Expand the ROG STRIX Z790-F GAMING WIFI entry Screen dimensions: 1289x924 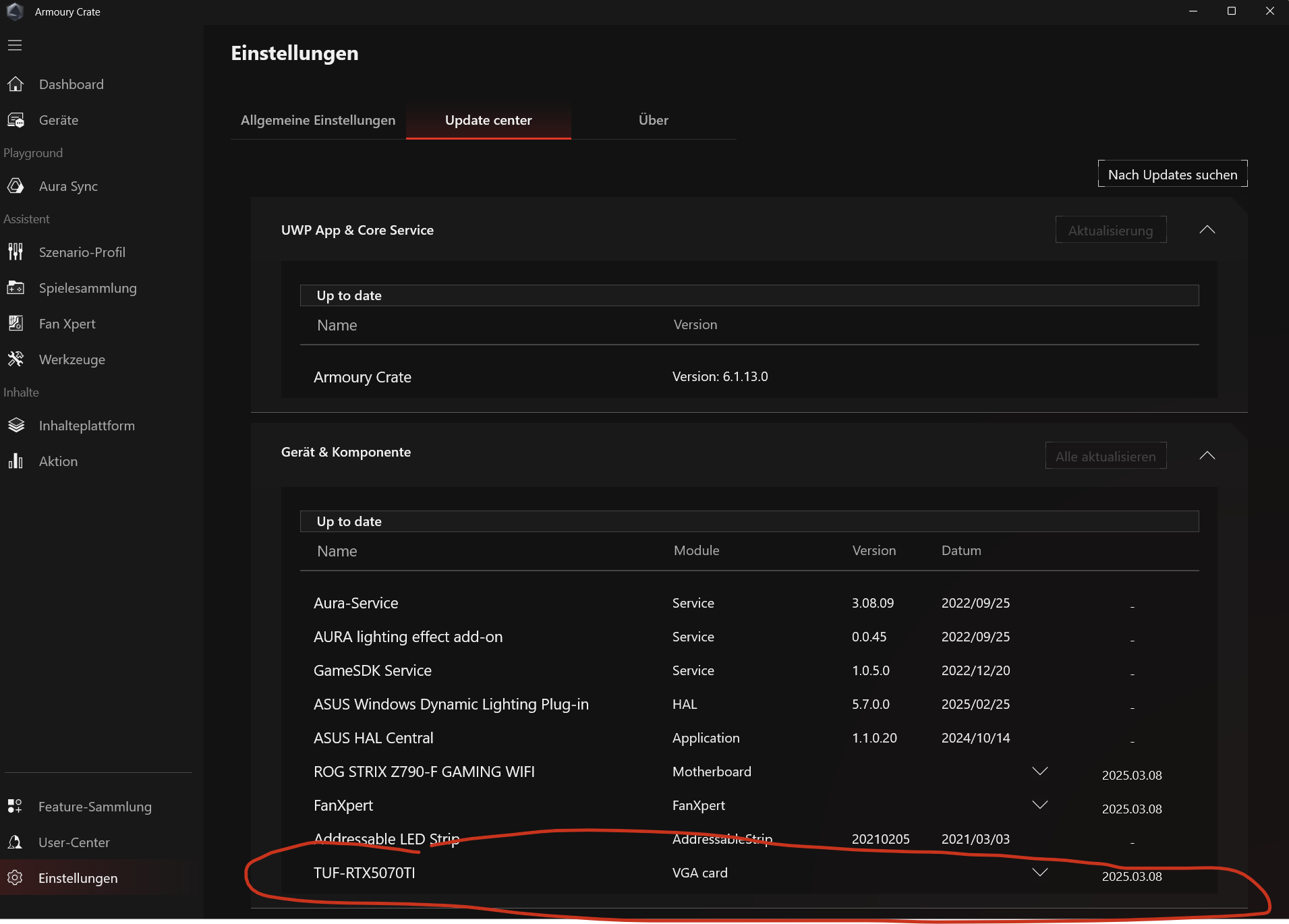pyautogui.click(x=1039, y=771)
